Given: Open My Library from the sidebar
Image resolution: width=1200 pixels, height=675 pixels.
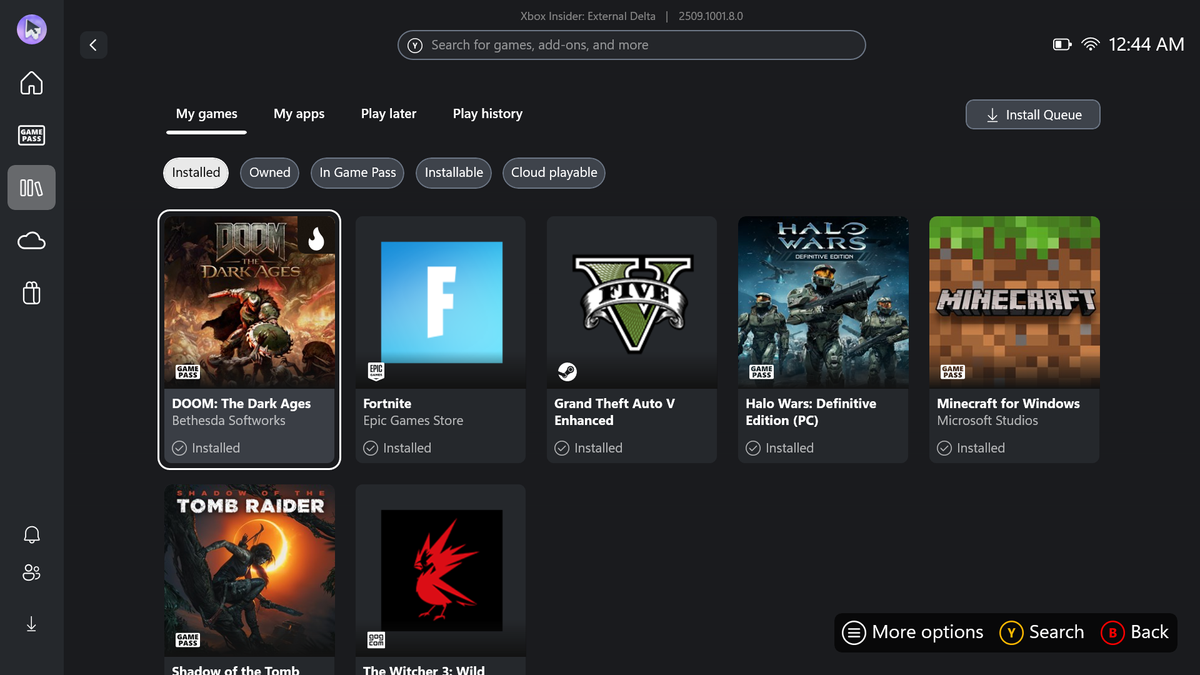Looking at the screenshot, I should click(x=31, y=187).
